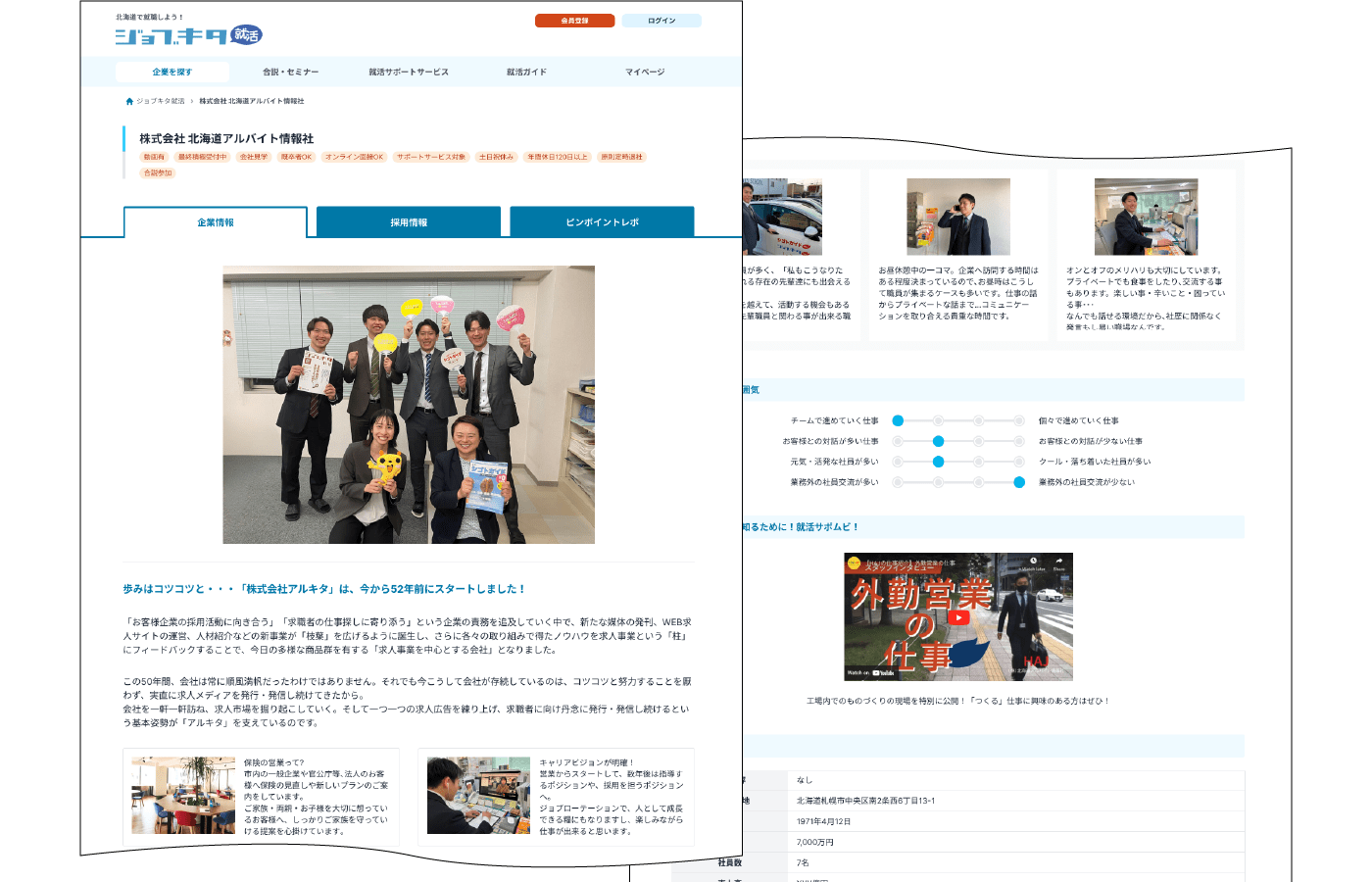Open the 合説・セミナー menu item
1372x882 pixels.
(x=291, y=72)
